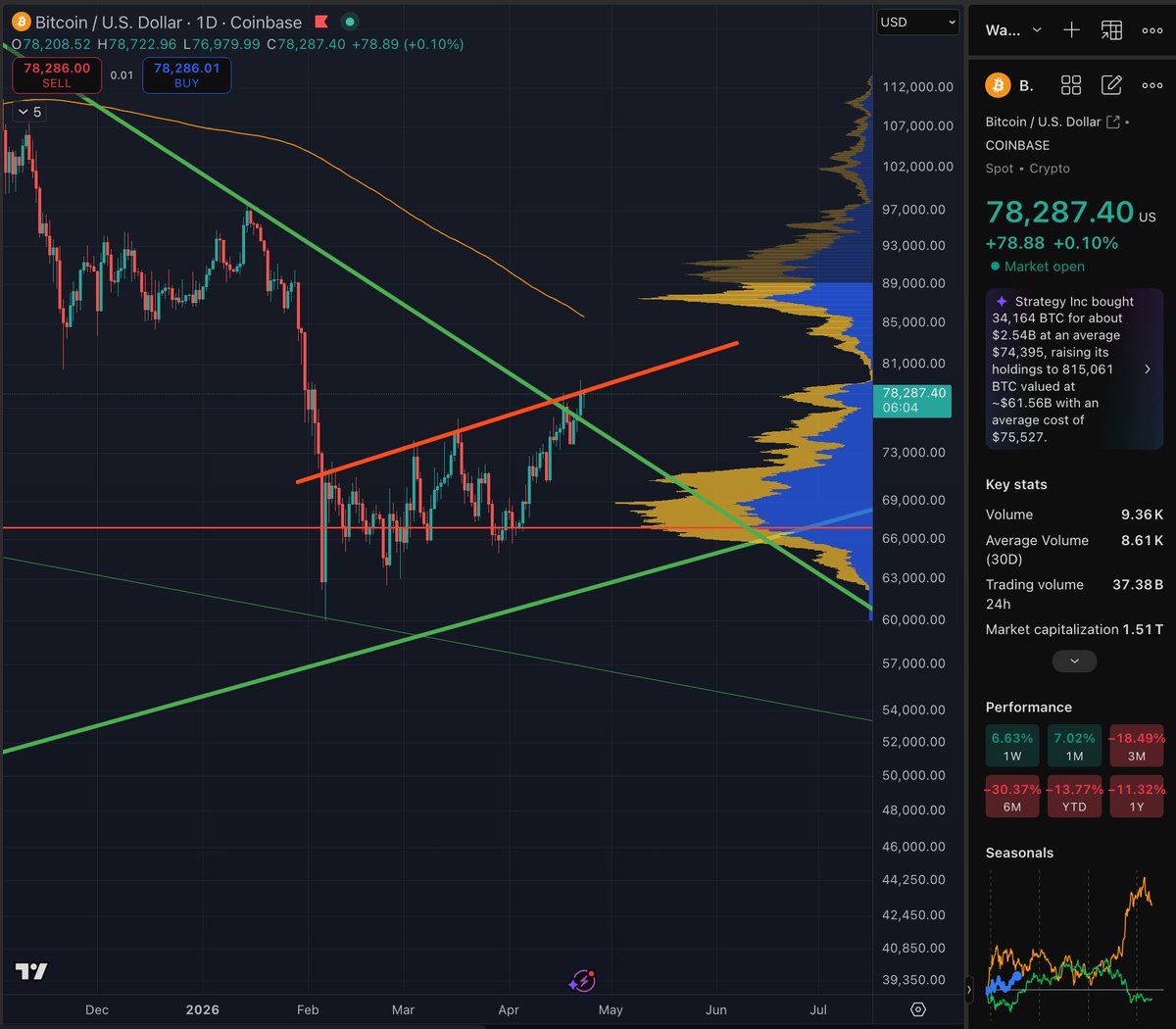Click the current price label 78,287.40 on the scale
This screenshot has height=1029, width=1176.
point(912,400)
